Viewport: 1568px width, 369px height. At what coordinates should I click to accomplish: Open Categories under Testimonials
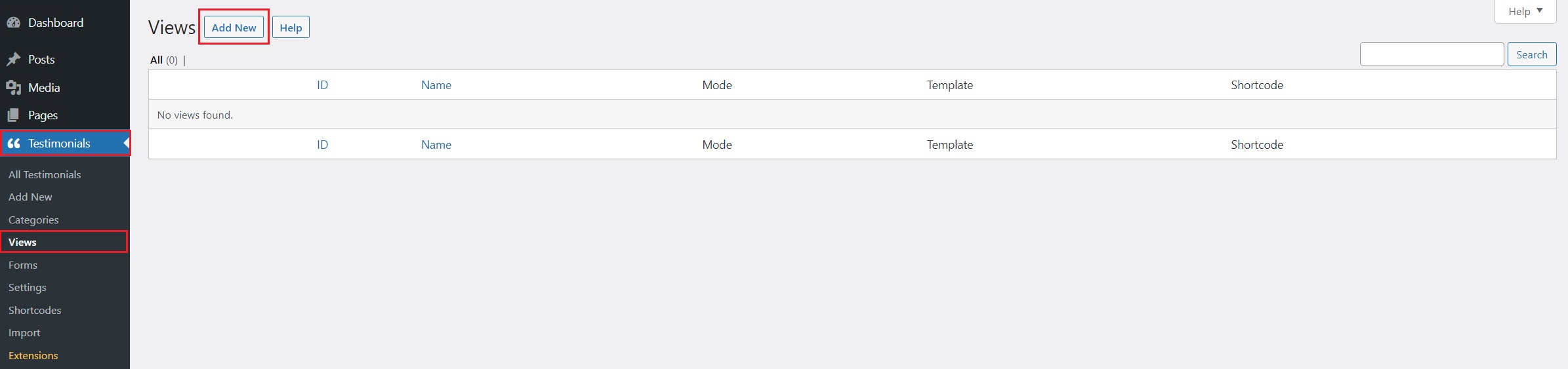[33, 220]
